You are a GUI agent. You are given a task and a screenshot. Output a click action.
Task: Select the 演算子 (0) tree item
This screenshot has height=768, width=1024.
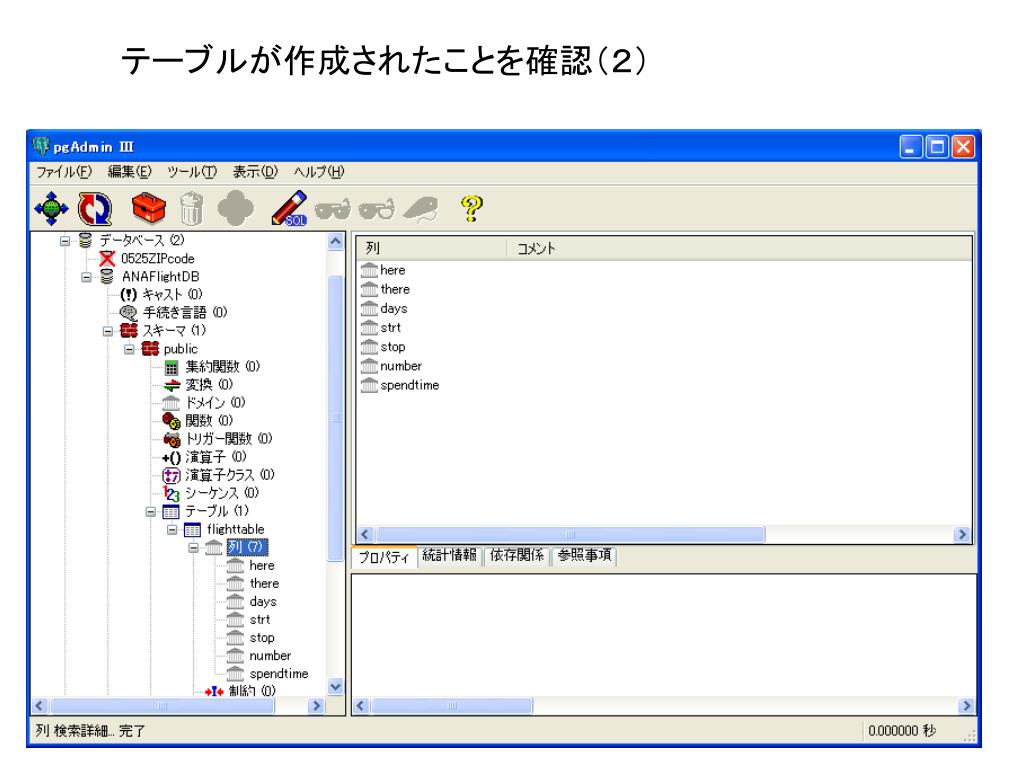(x=216, y=457)
